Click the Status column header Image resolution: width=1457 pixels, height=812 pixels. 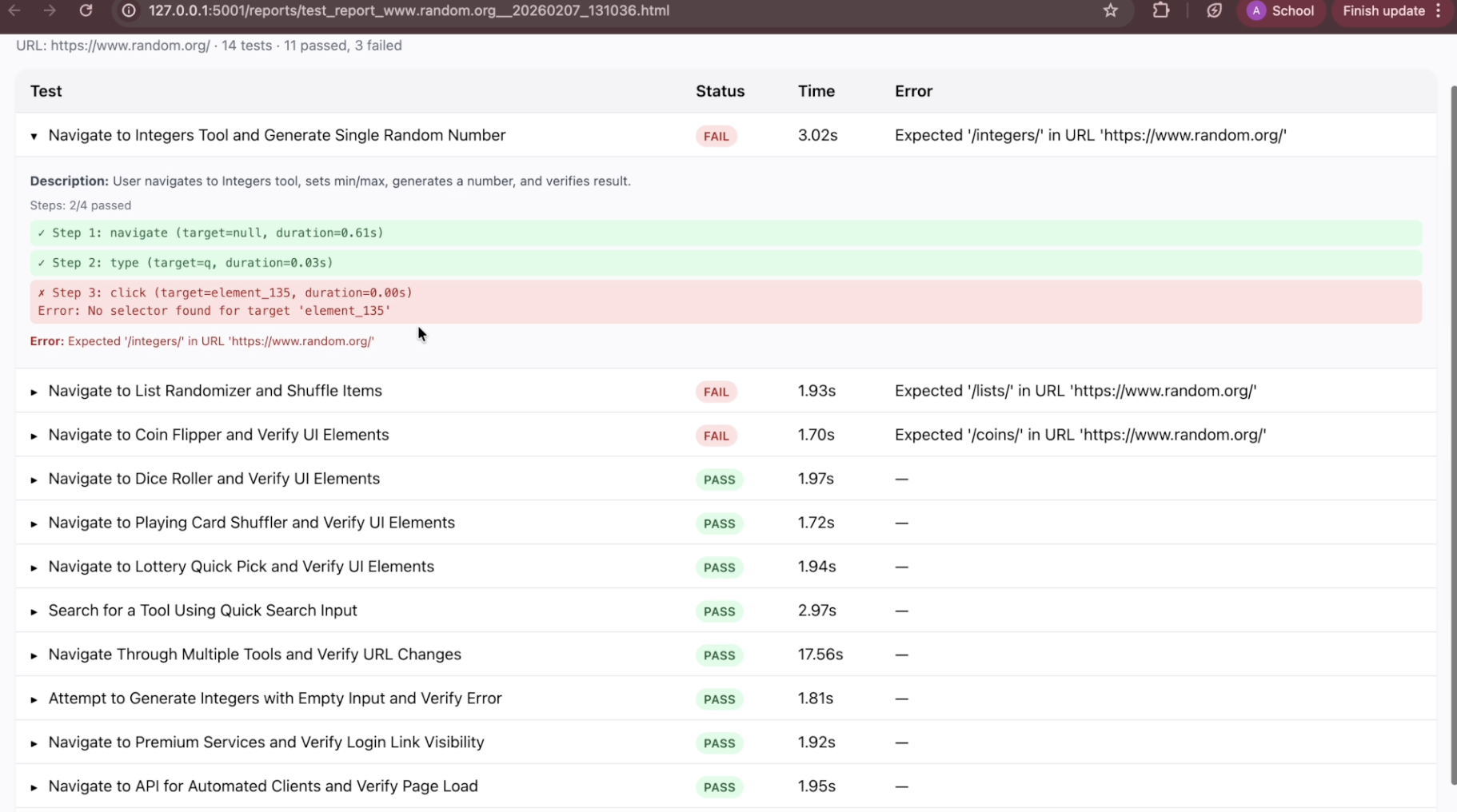(720, 91)
